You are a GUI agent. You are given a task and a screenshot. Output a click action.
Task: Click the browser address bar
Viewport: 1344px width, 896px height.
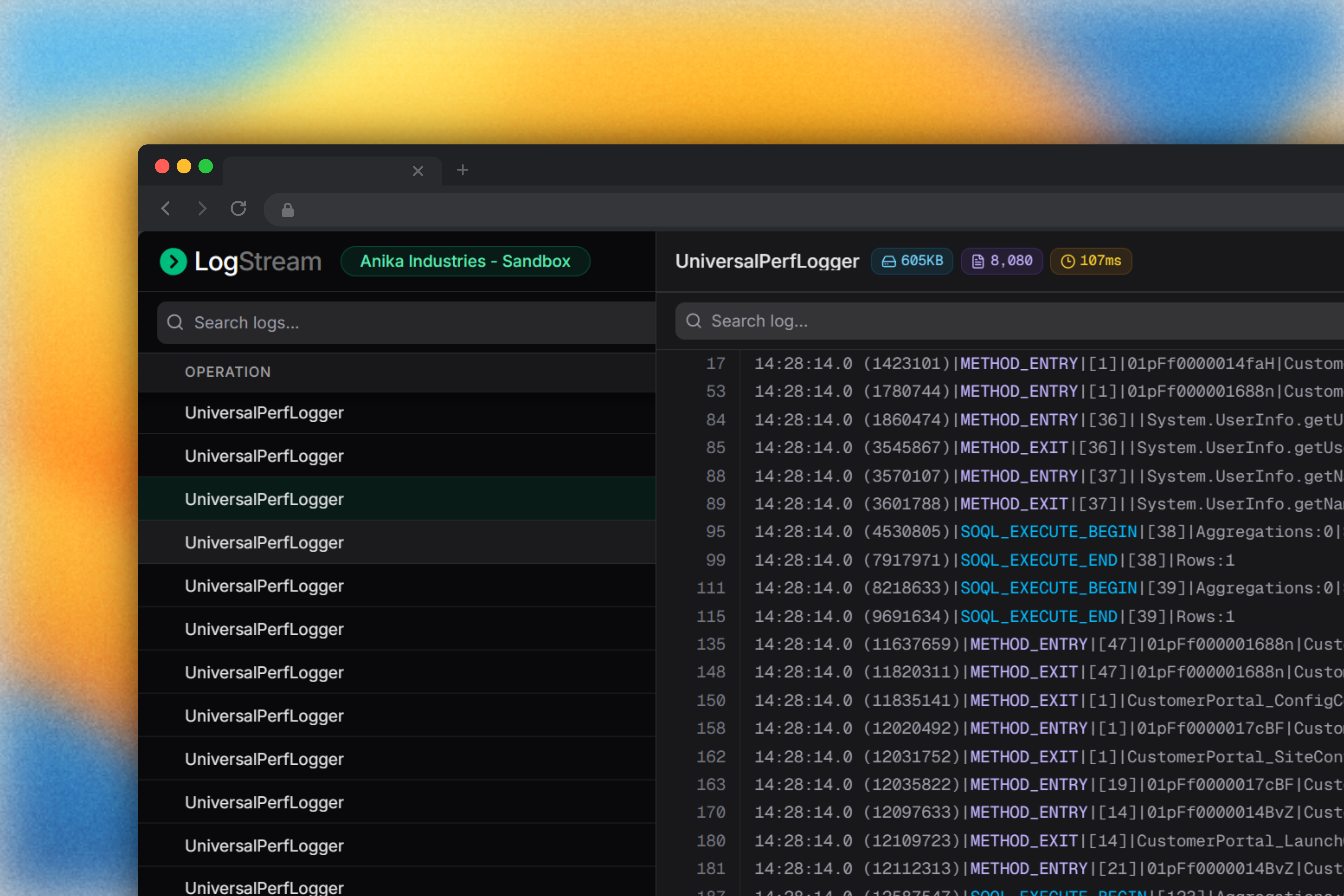click(803, 210)
